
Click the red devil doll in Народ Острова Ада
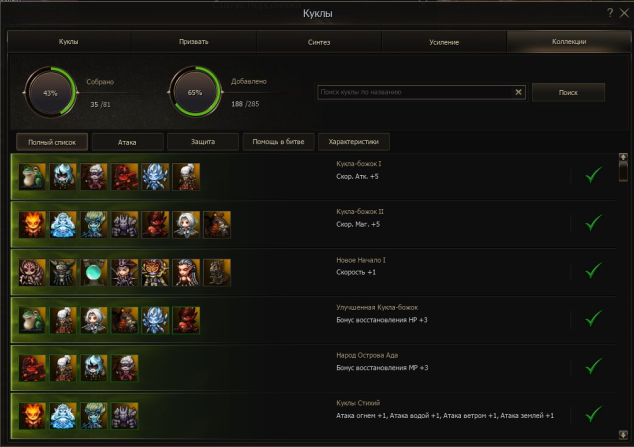coord(32,368)
